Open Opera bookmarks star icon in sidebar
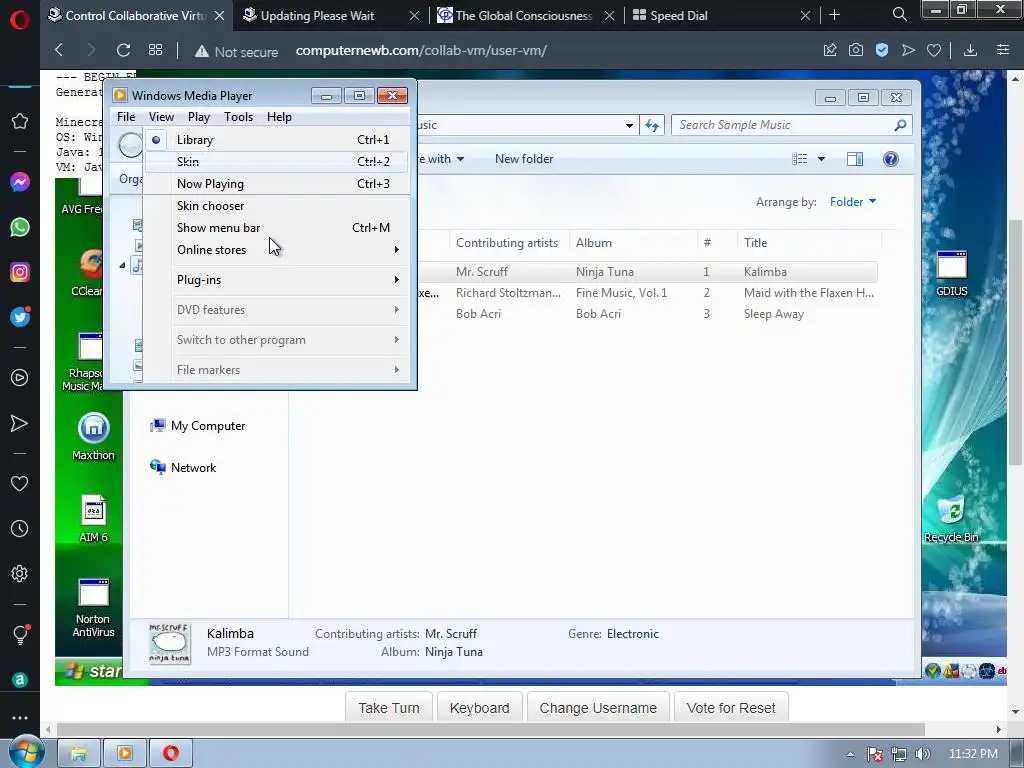The image size is (1024, 768). tap(20, 121)
